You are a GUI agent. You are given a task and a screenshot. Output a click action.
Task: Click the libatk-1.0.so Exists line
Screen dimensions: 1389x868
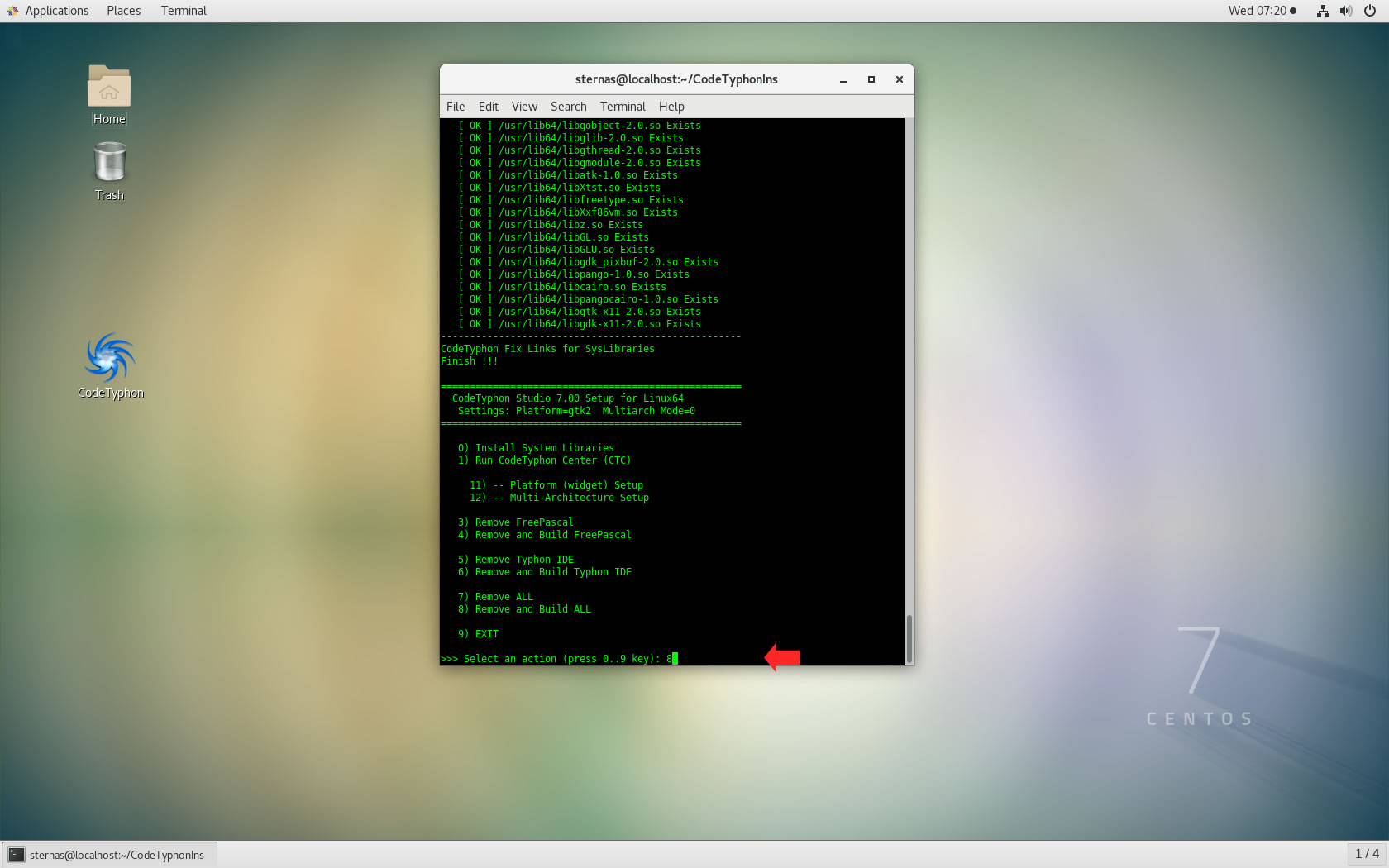(x=568, y=175)
